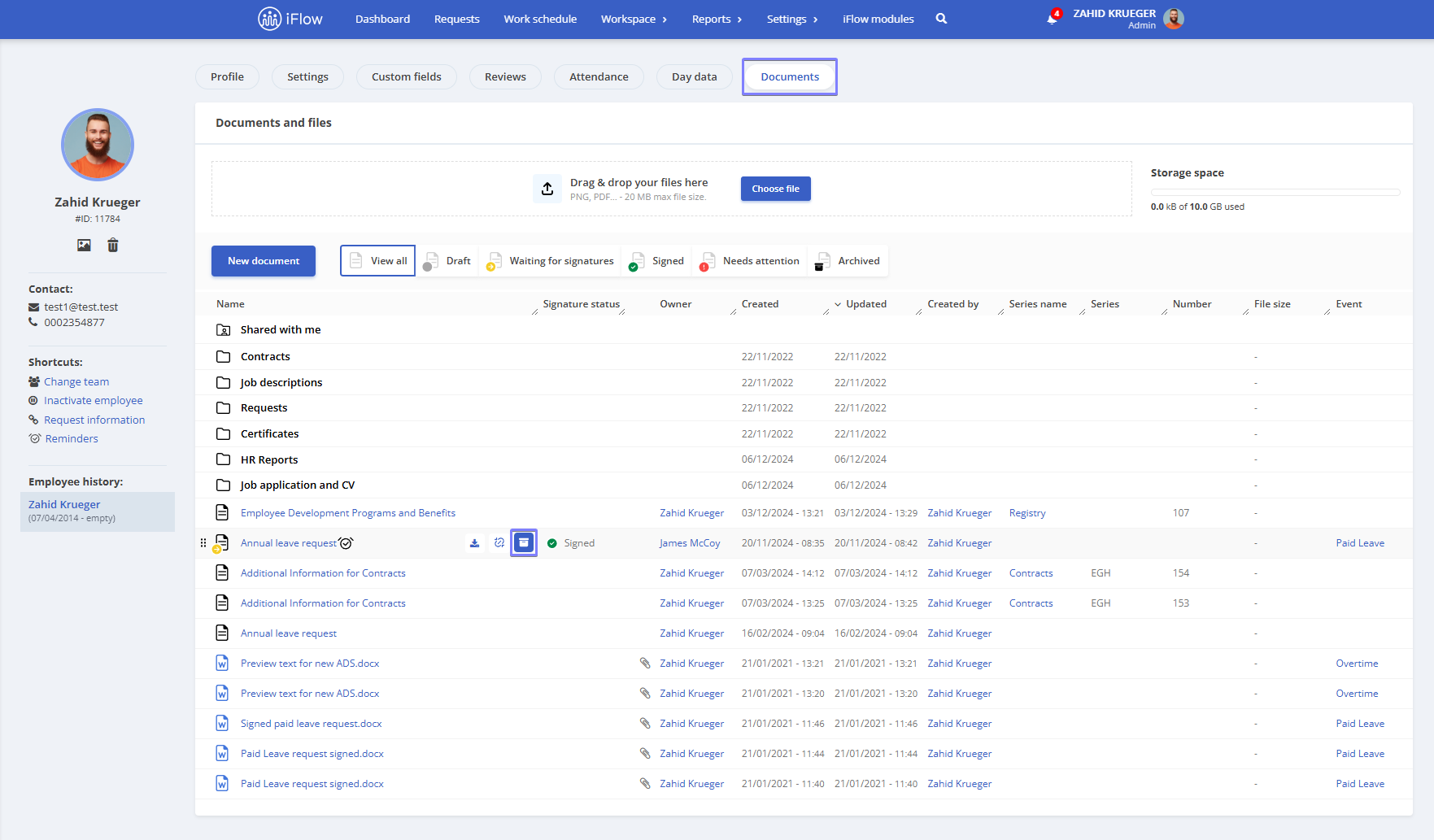Open Reminders shortcut
The image size is (1434, 840).
pos(72,438)
